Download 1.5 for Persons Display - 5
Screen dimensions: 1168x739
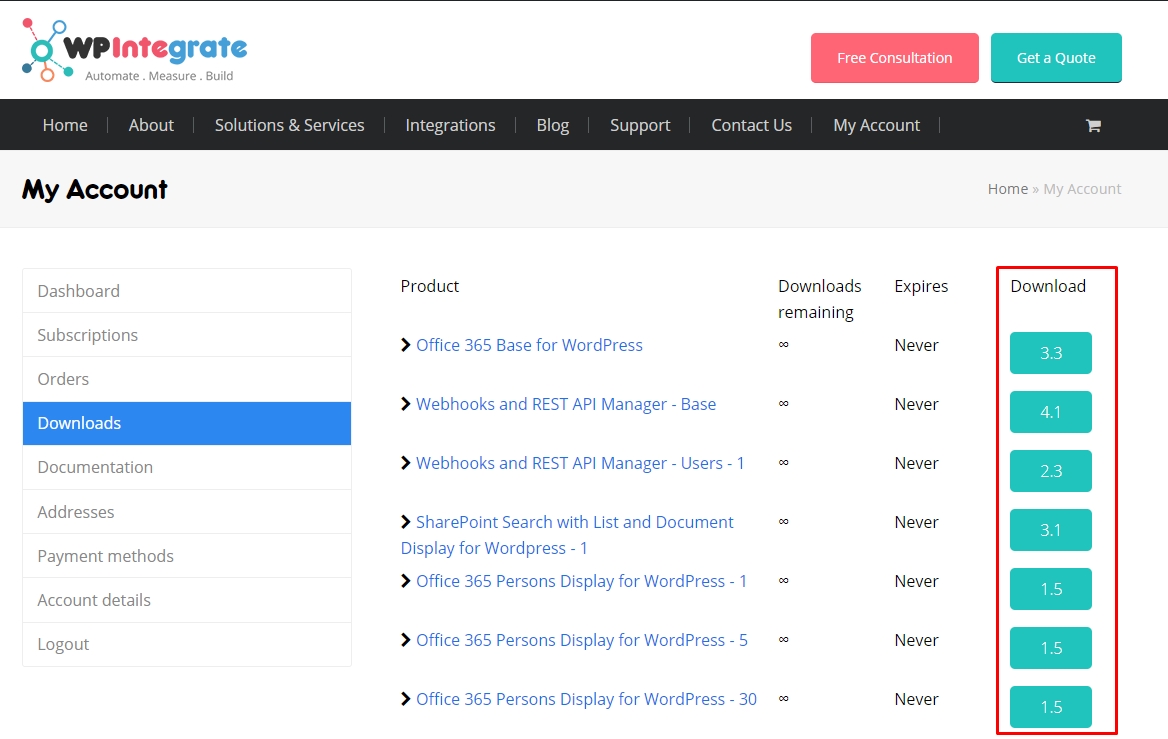pos(1051,648)
